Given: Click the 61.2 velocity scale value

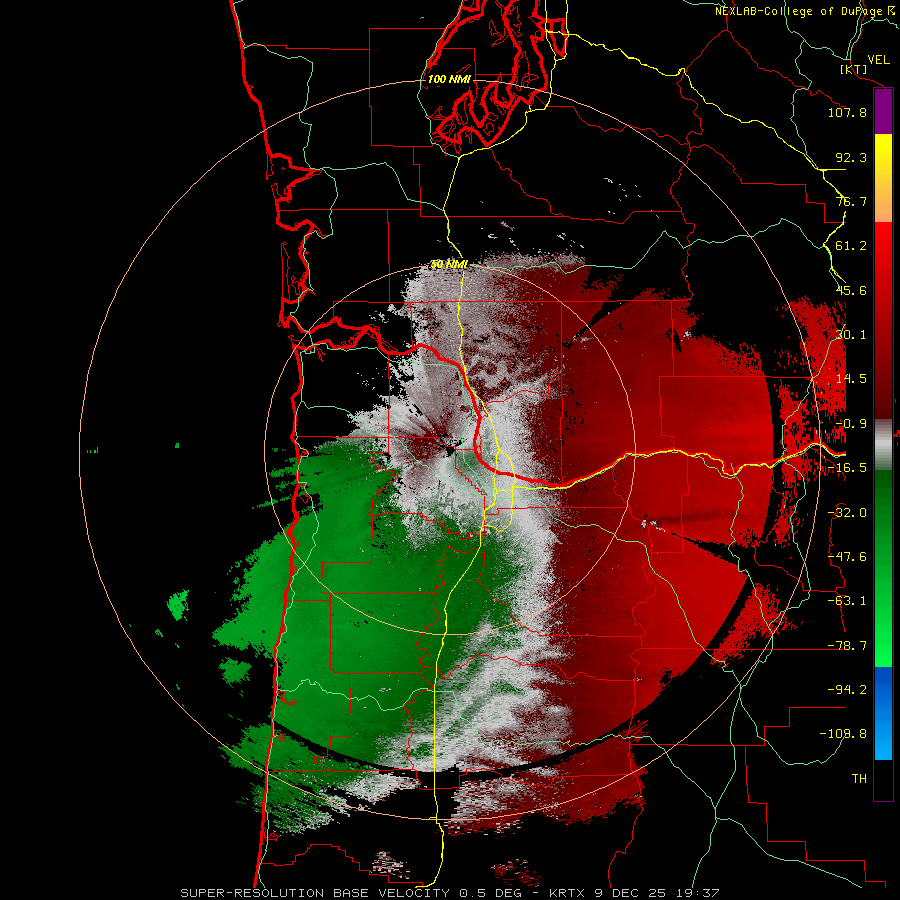Looking at the screenshot, I should [x=851, y=246].
